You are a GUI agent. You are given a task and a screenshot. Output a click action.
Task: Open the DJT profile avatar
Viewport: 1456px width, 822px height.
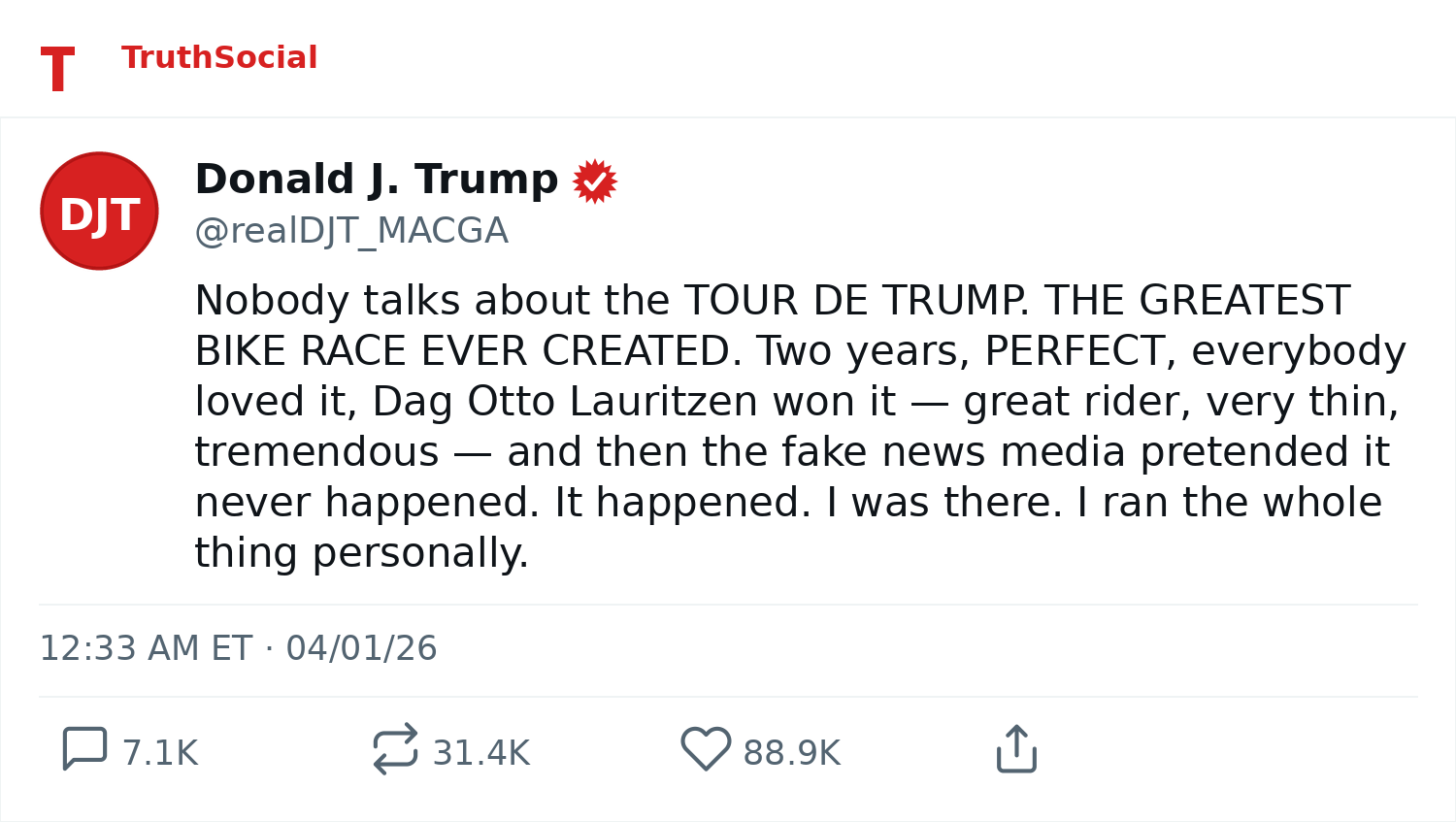click(x=99, y=211)
